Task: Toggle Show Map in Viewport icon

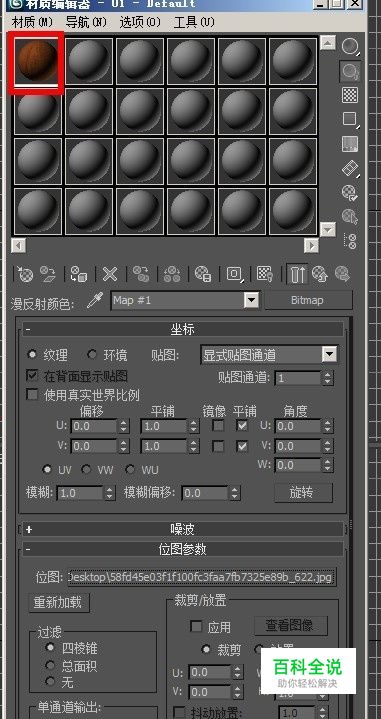Action: pos(265,274)
